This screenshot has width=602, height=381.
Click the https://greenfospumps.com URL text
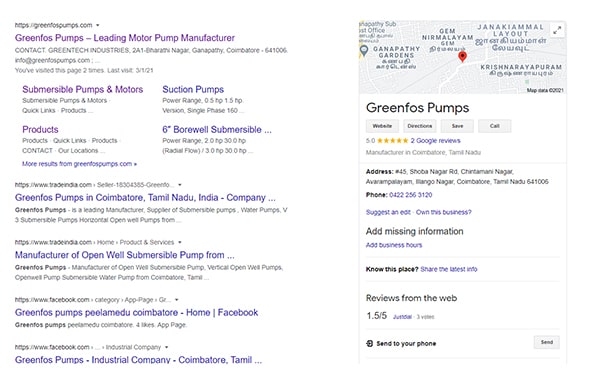point(54,25)
